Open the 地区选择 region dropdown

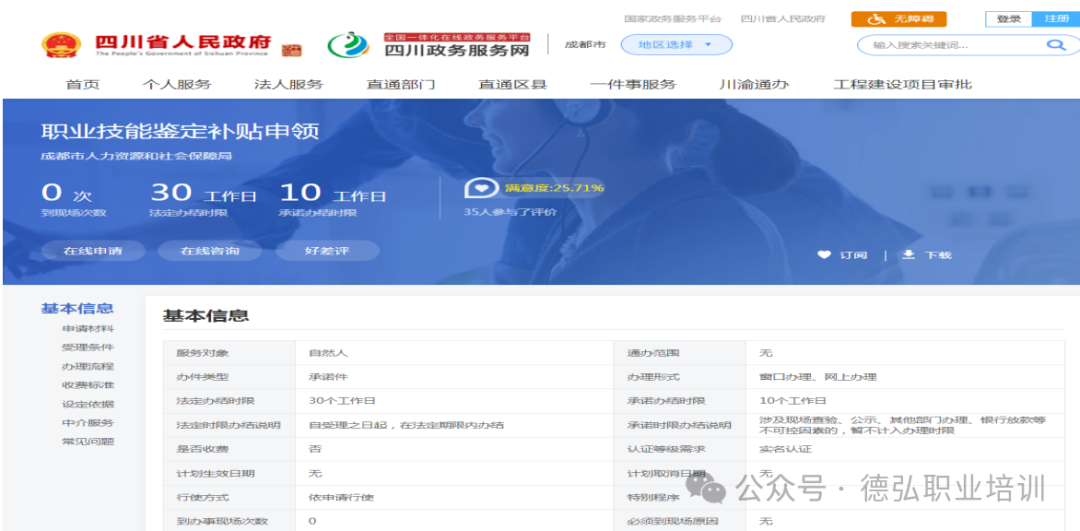(x=676, y=45)
